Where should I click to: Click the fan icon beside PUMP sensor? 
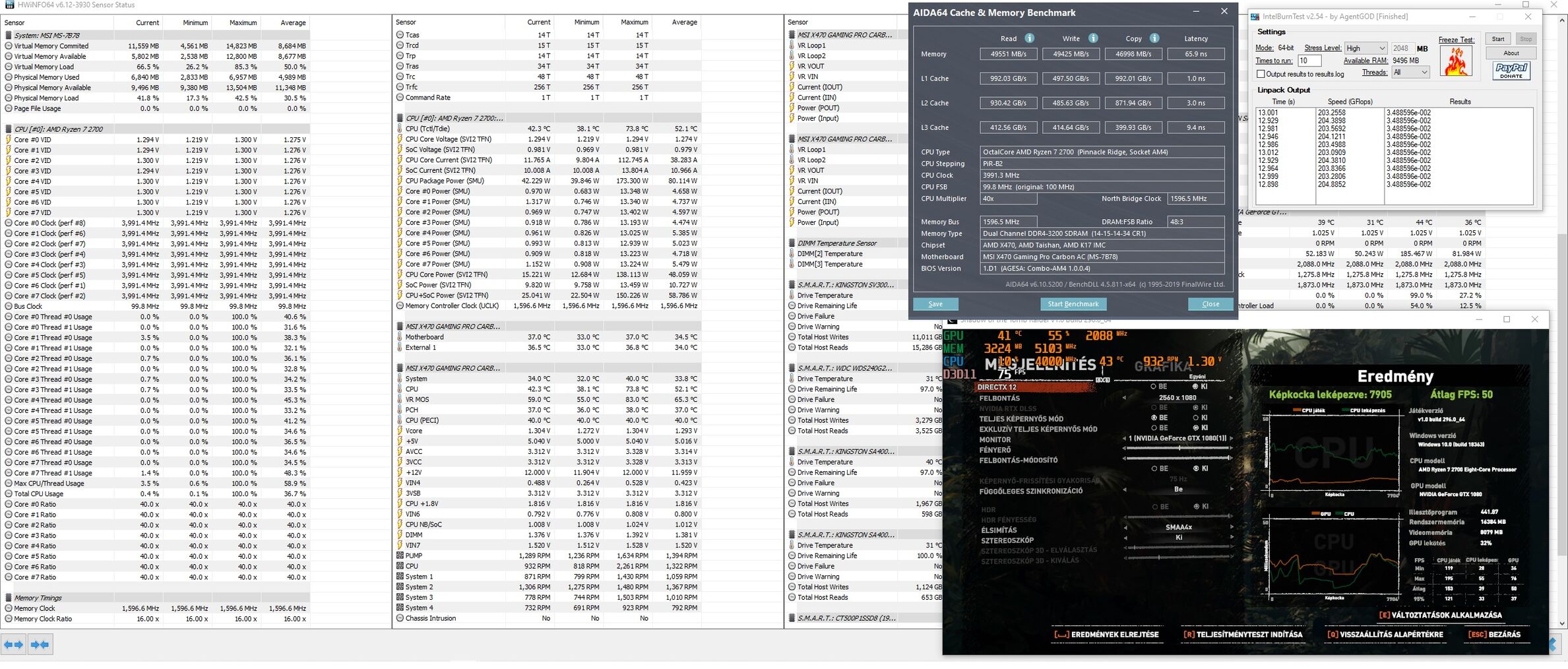click(x=400, y=556)
